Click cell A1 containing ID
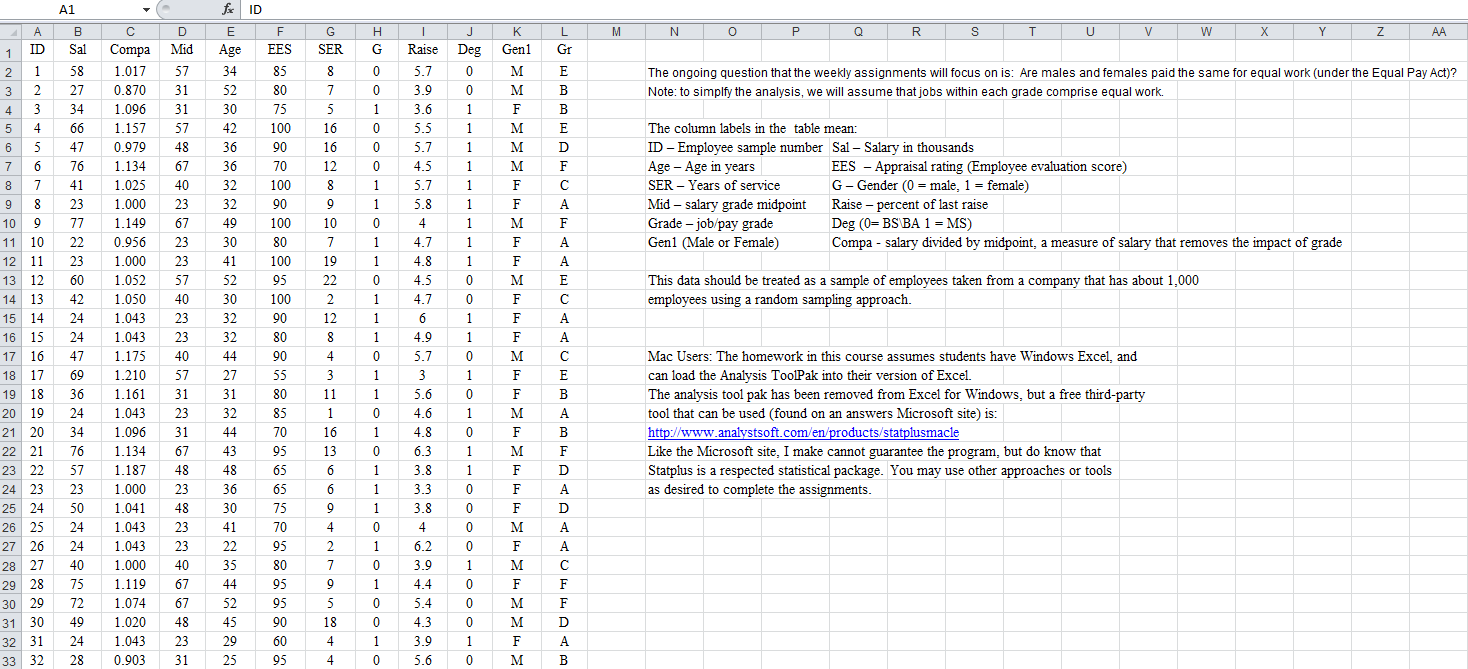The image size is (1468, 669). (37, 49)
